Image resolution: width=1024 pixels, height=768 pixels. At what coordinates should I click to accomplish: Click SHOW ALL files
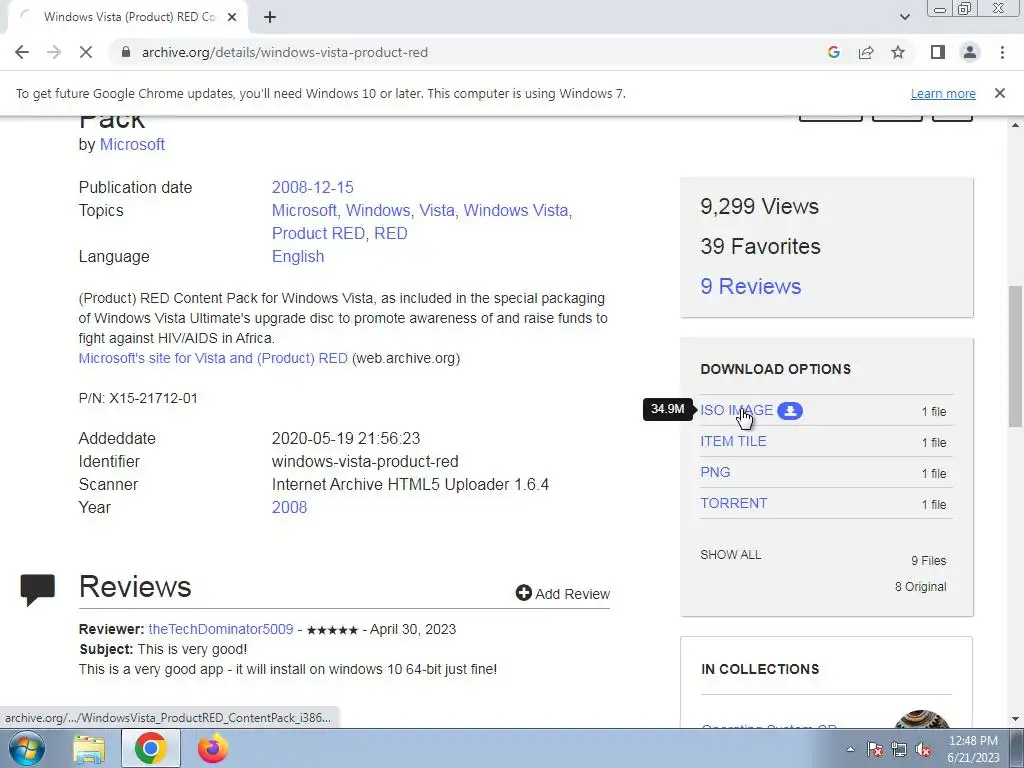[730, 554]
